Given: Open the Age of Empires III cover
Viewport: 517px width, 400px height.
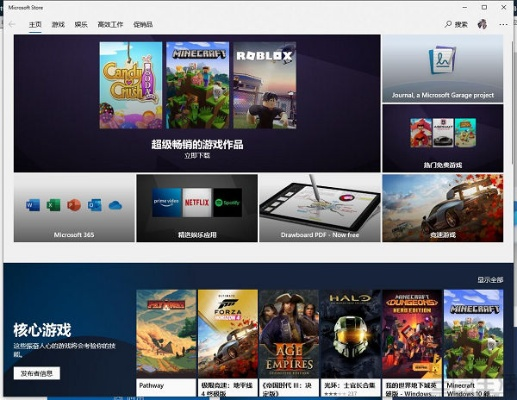Looking at the screenshot, I should click(x=289, y=334).
